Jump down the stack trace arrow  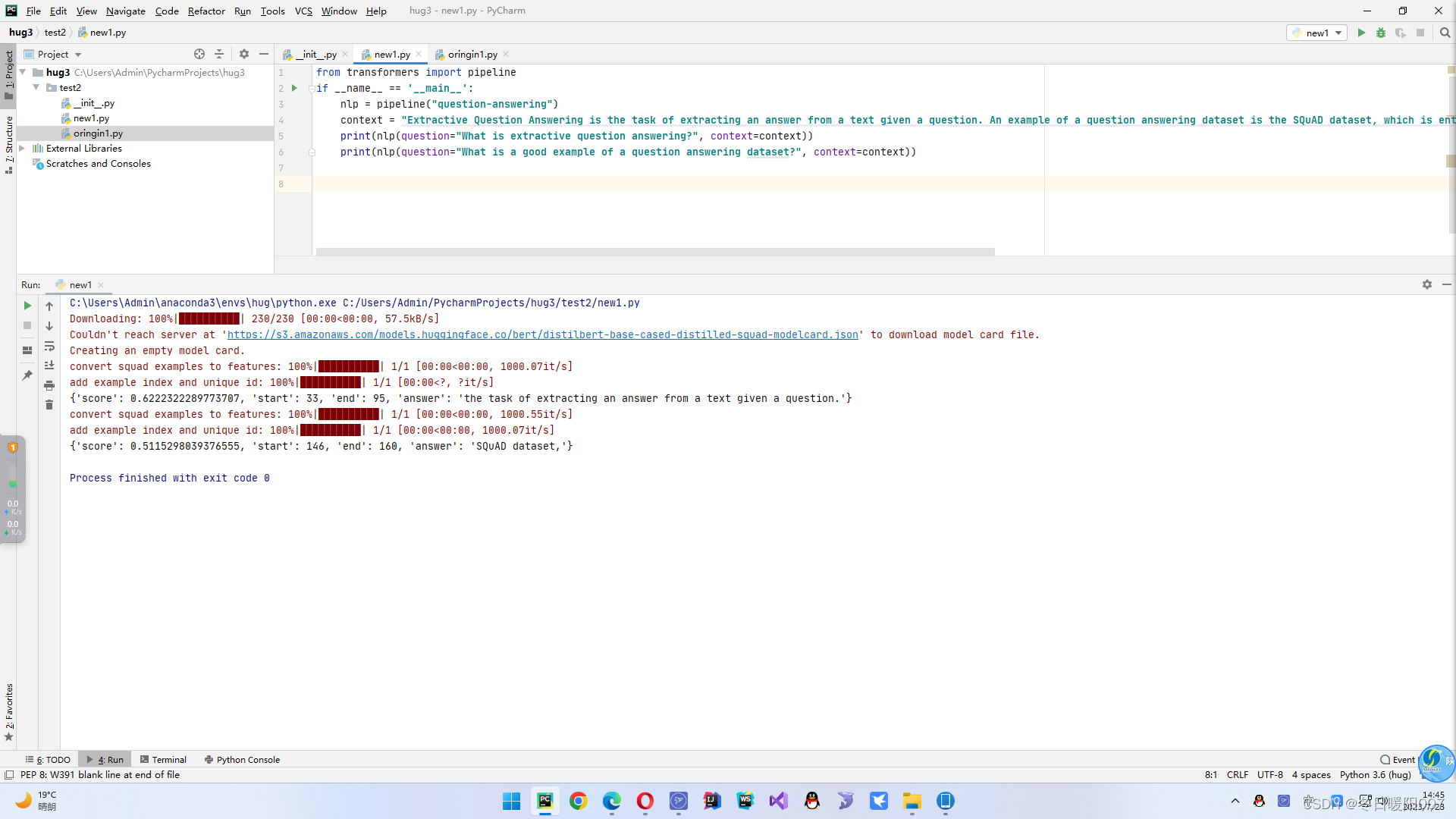[49, 326]
